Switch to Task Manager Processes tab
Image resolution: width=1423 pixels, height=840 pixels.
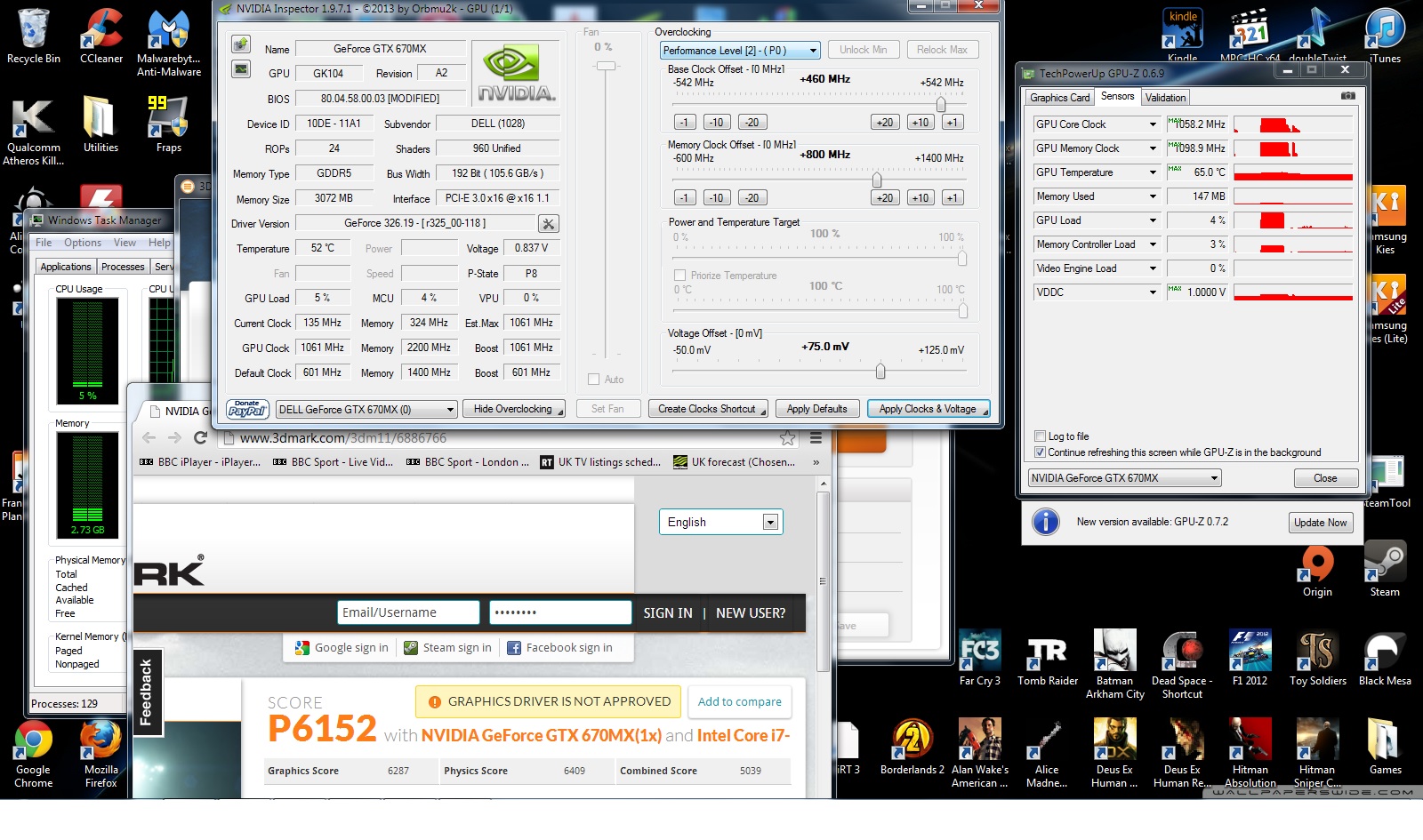tap(123, 267)
